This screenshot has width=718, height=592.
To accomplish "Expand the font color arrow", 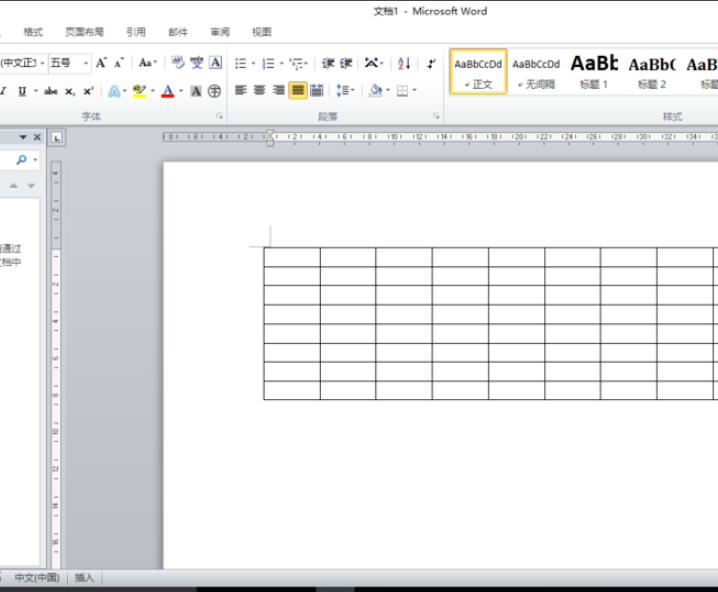I will 181,91.
